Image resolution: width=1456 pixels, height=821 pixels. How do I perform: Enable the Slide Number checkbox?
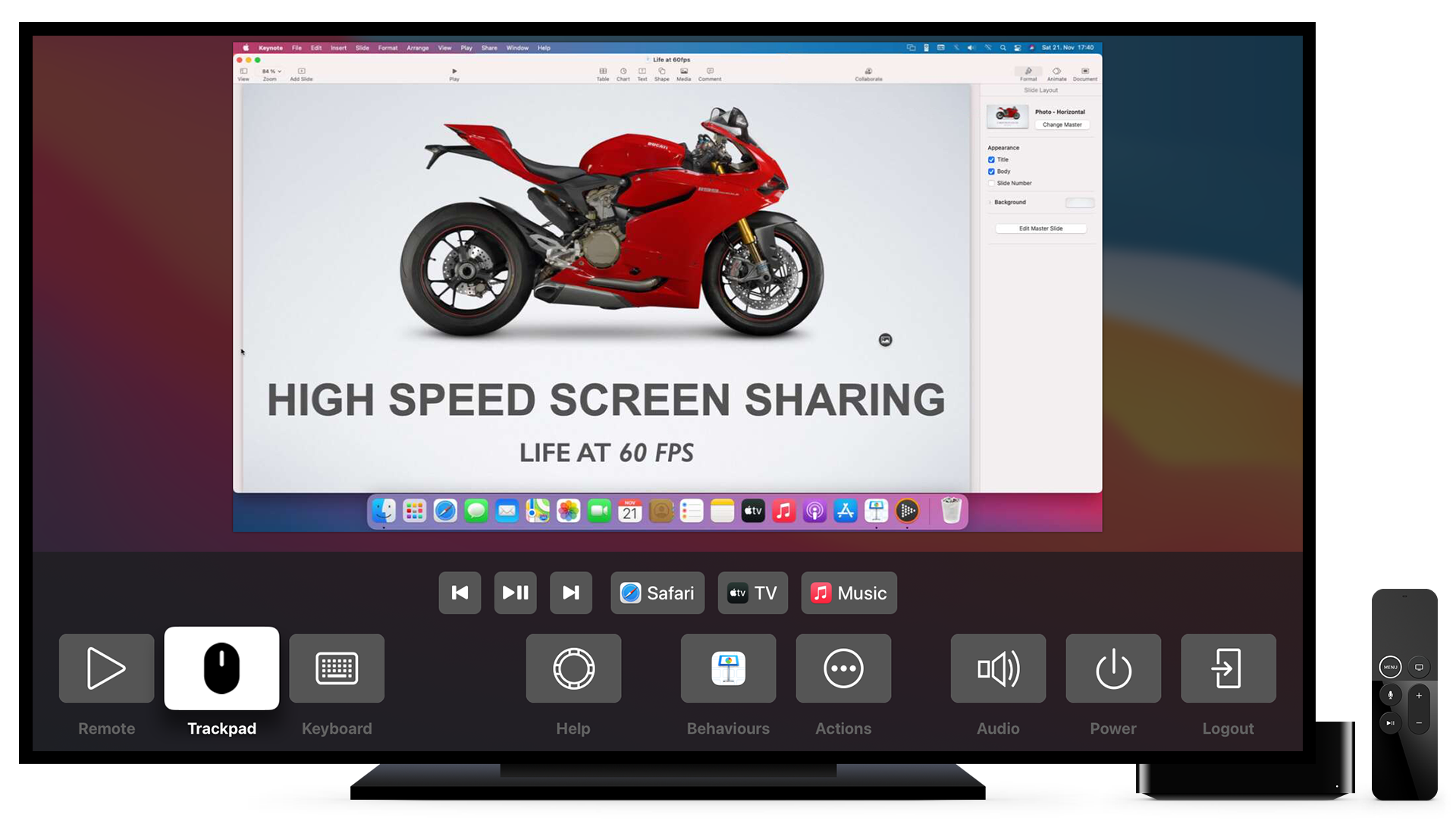click(991, 183)
